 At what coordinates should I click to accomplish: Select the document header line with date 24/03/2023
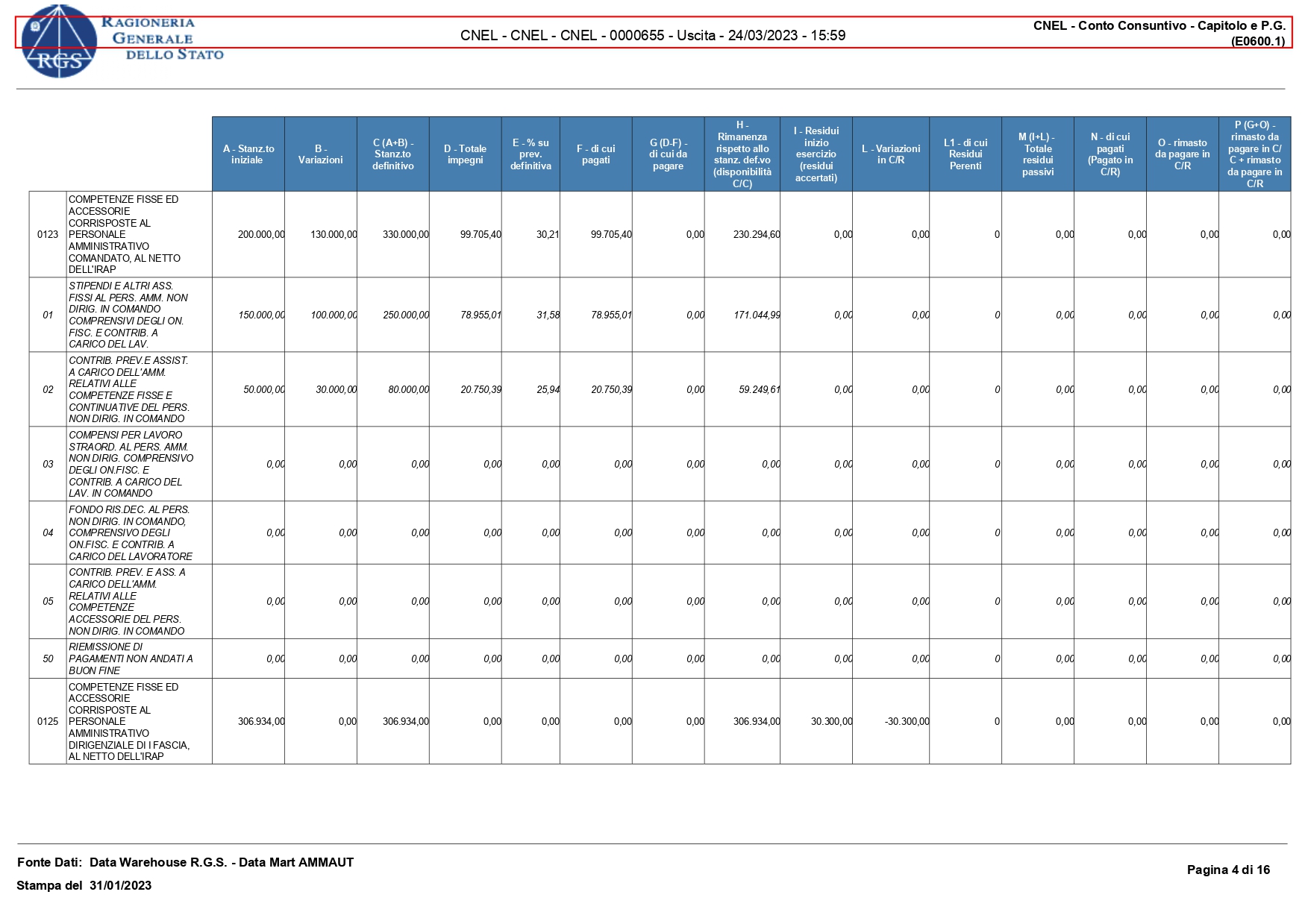[x=652, y=36]
